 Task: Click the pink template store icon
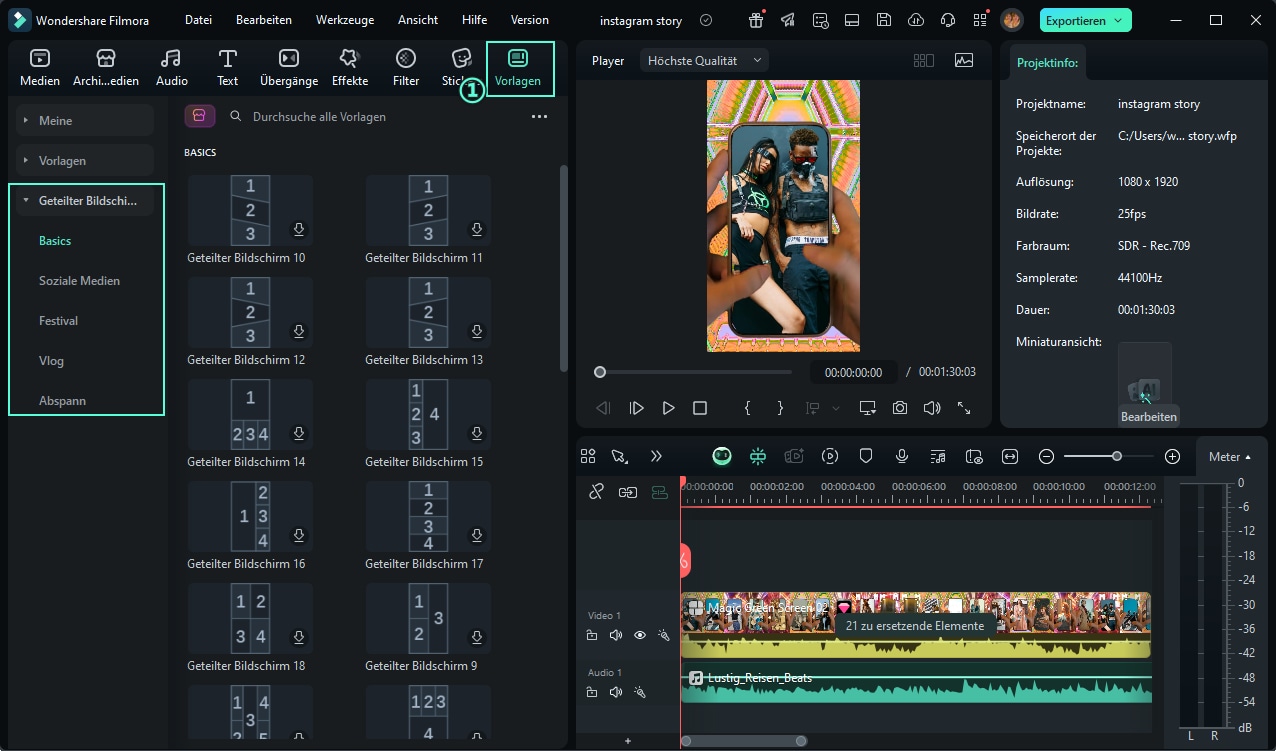coord(200,116)
